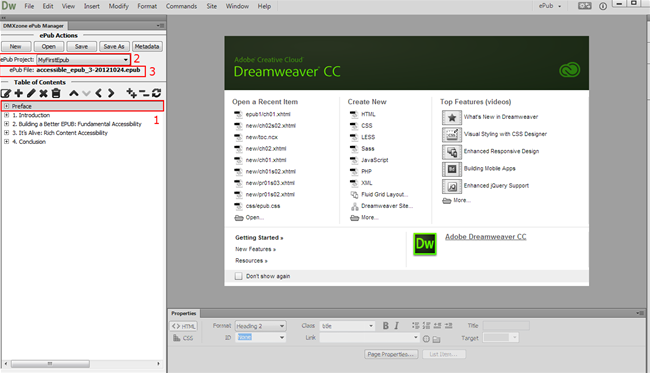Open the Edit menu

[48, 6]
